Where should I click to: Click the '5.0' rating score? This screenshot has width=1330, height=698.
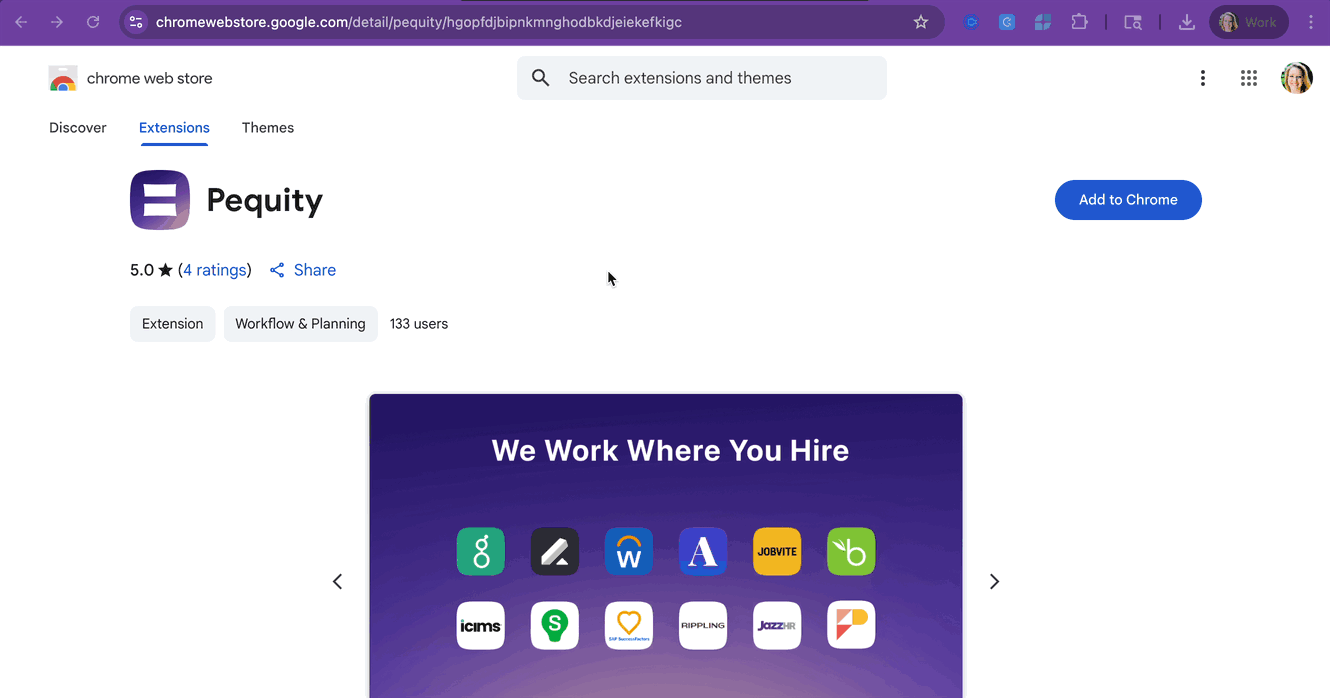pos(142,270)
